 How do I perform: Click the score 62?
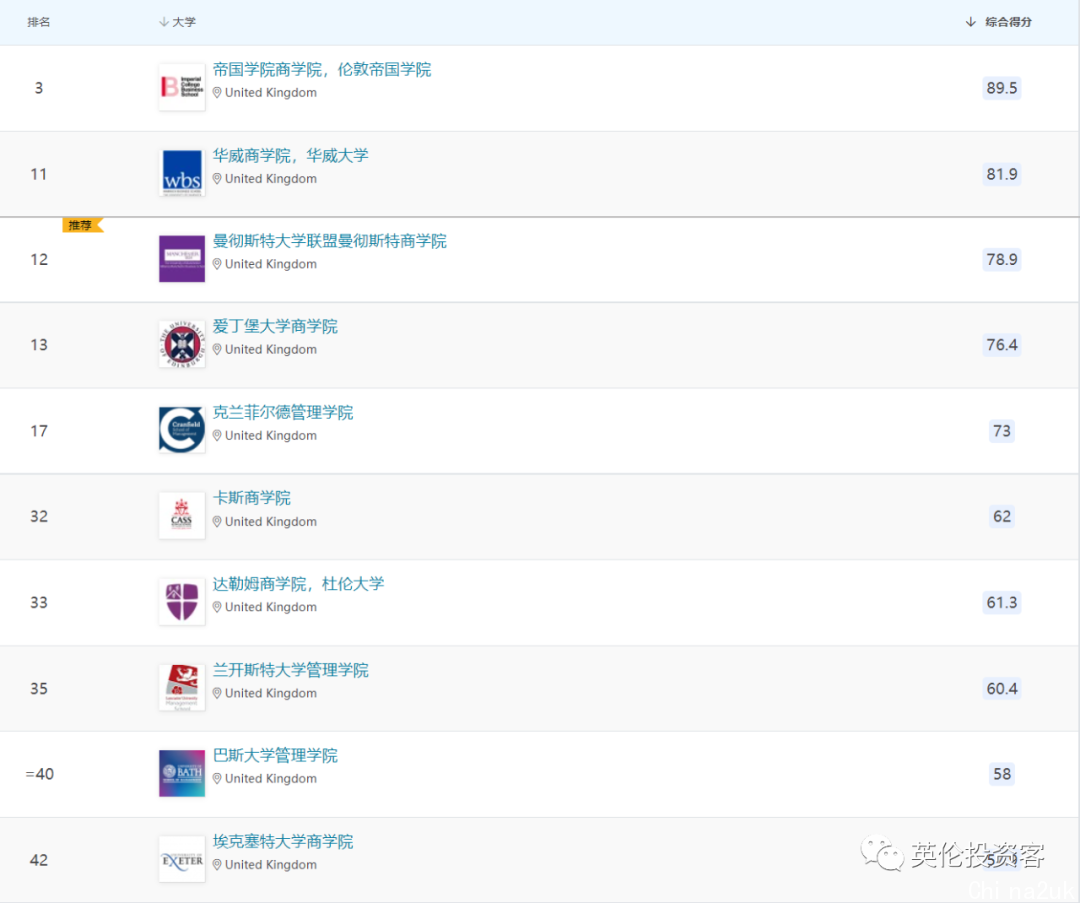coord(1001,517)
